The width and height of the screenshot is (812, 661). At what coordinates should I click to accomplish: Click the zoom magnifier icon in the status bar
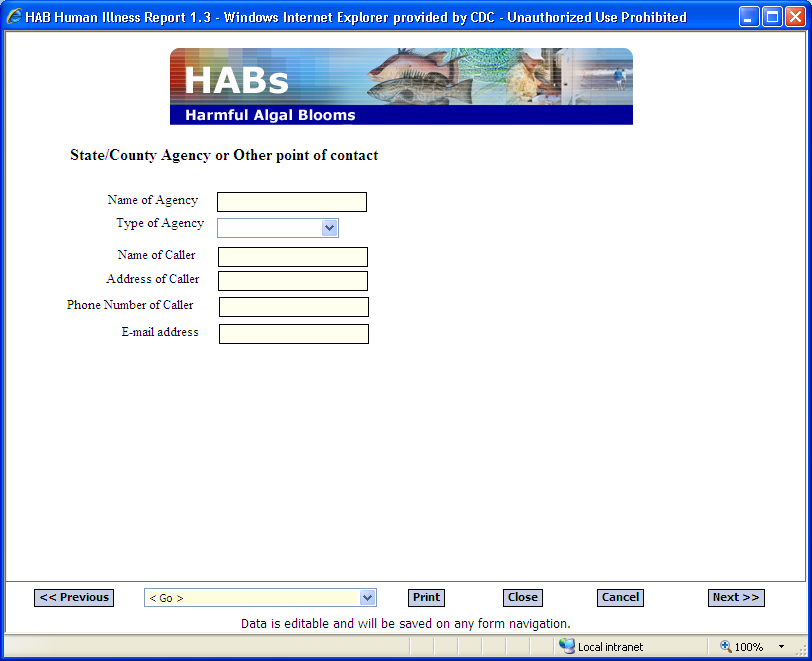coord(726,646)
